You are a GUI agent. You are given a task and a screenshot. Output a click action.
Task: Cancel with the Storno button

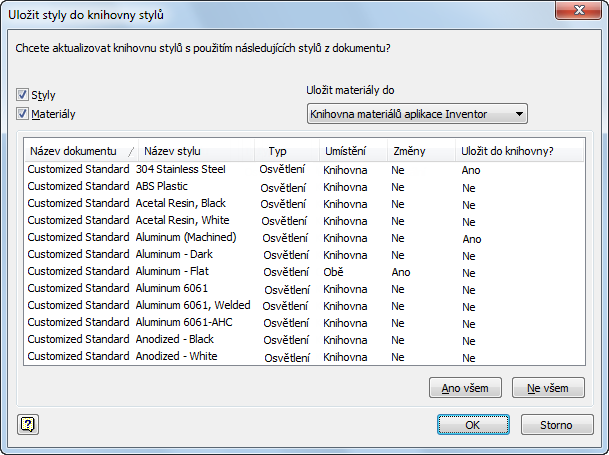[556, 424]
